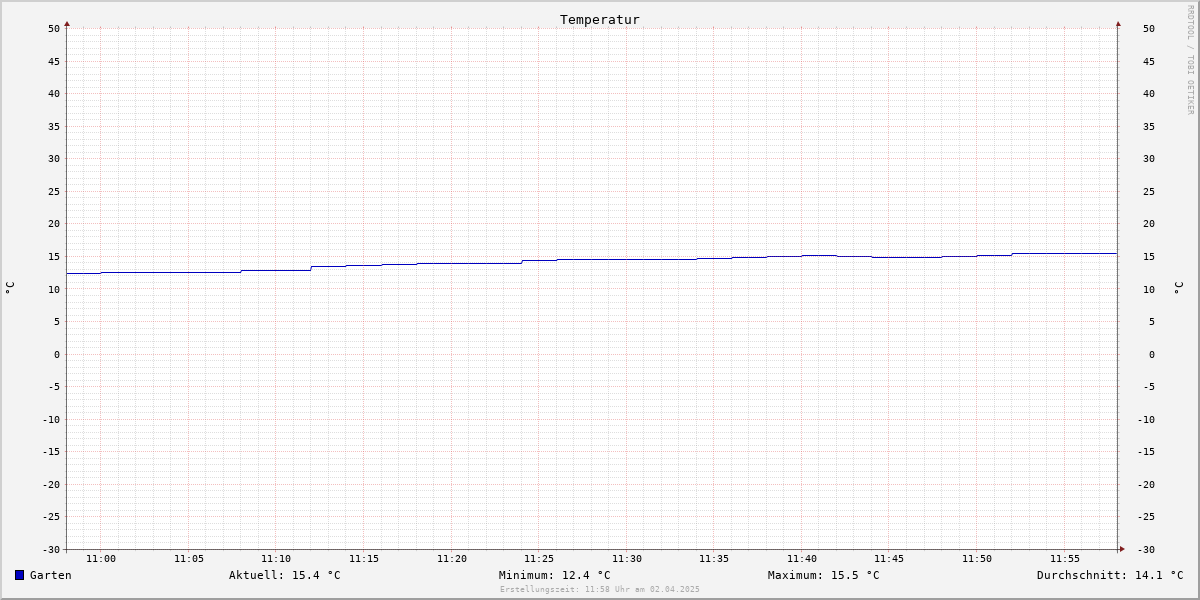Click the 11:35 time axis label

click(714, 559)
